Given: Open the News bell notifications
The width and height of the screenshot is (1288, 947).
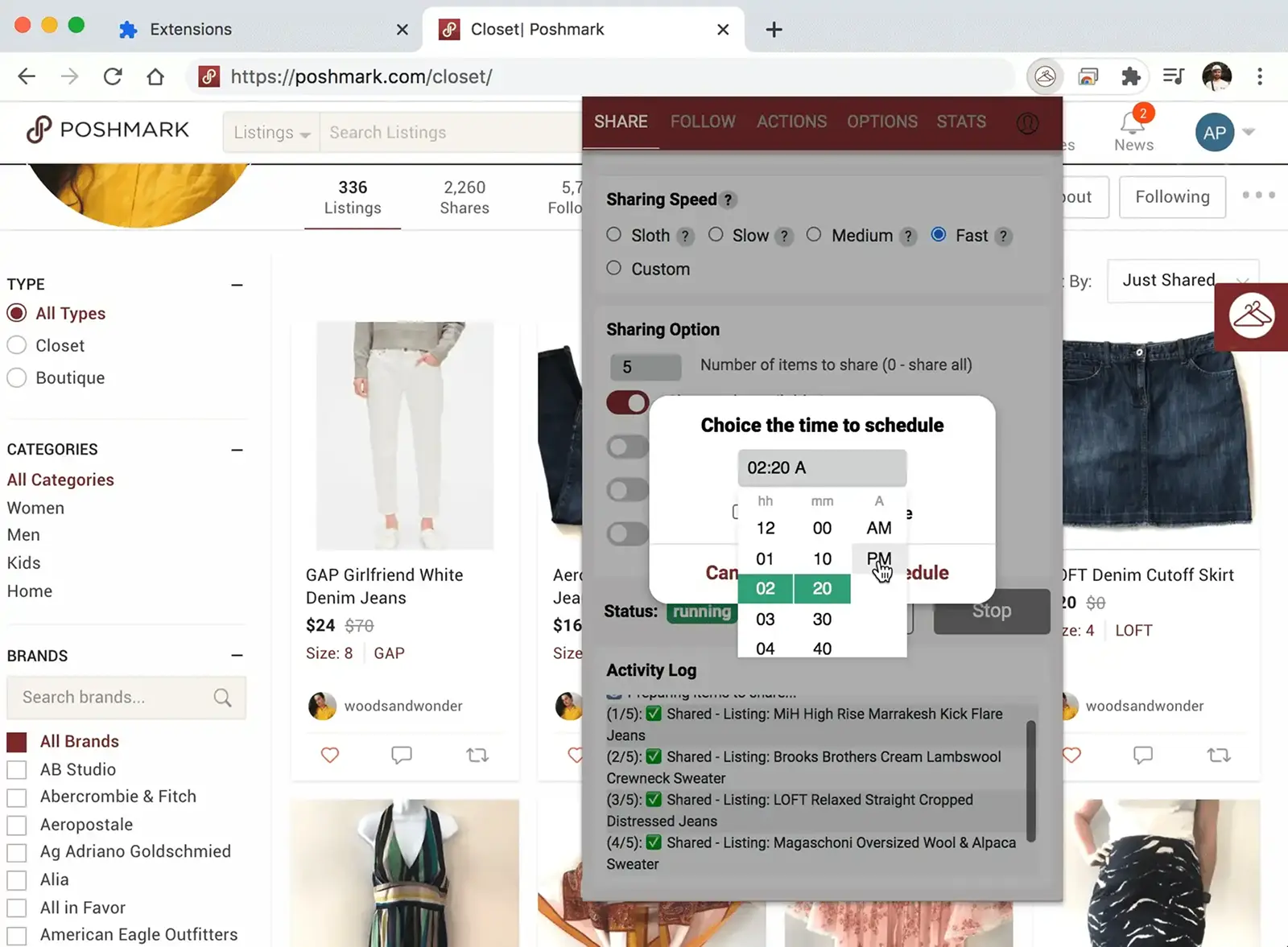Looking at the screenshot, I should click(x=1133, y=129).
